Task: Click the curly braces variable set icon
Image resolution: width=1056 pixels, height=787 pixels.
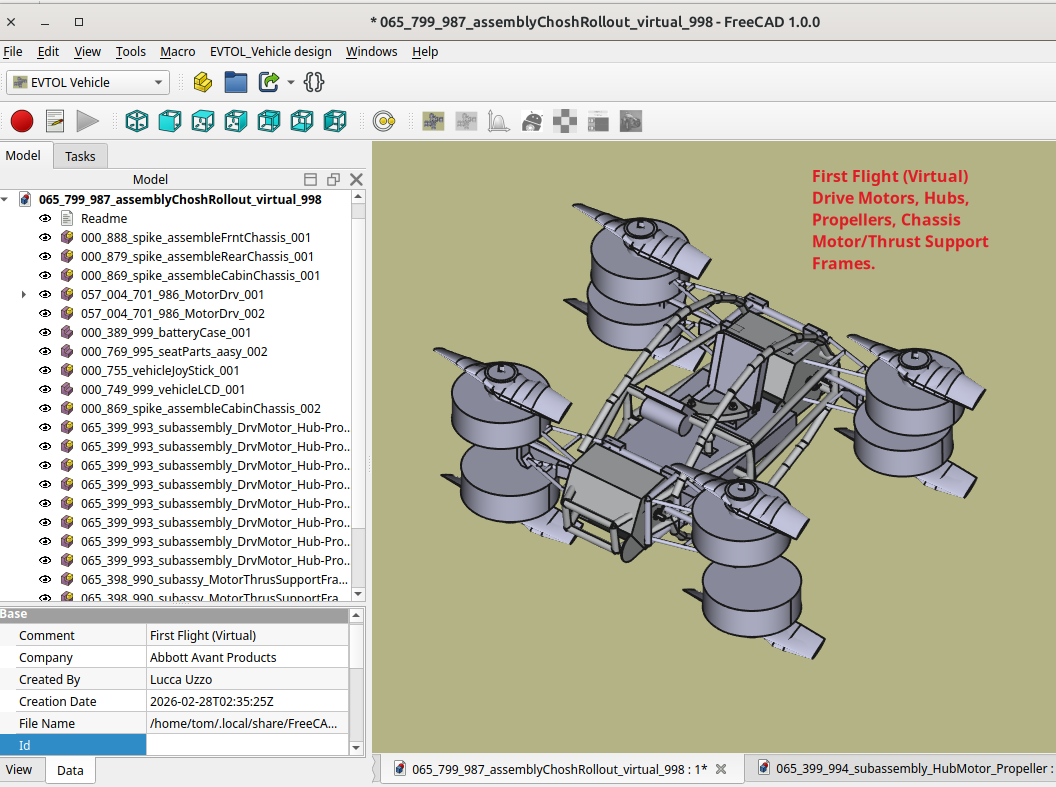Action: click(x=314, y=82)
